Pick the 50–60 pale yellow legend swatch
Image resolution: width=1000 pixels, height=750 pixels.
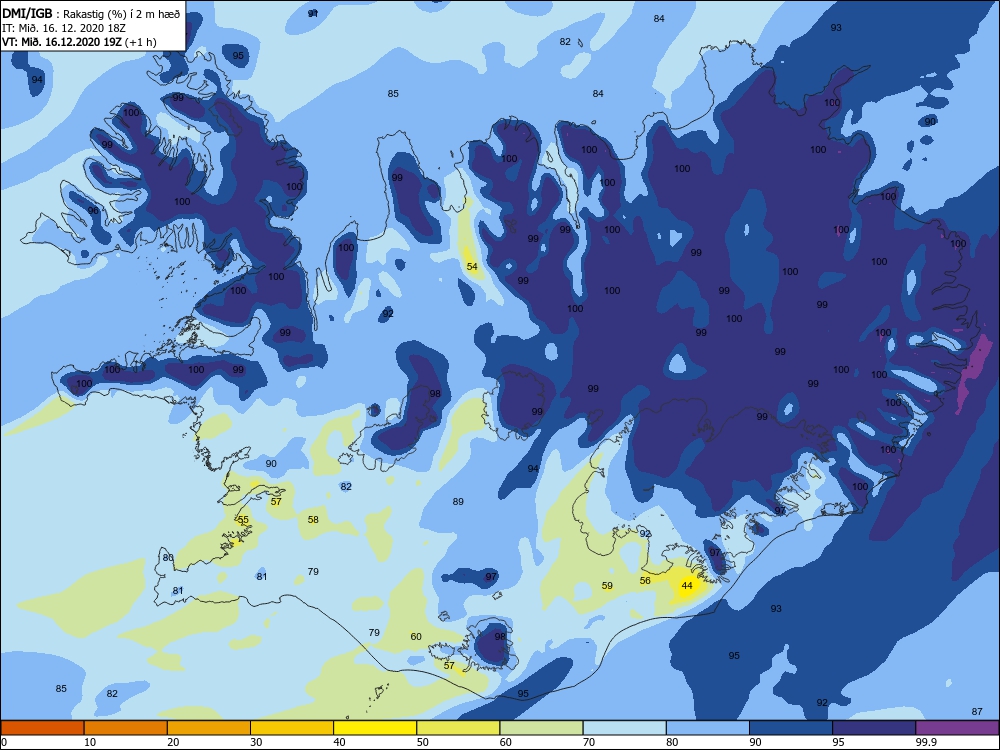[459, 728]
